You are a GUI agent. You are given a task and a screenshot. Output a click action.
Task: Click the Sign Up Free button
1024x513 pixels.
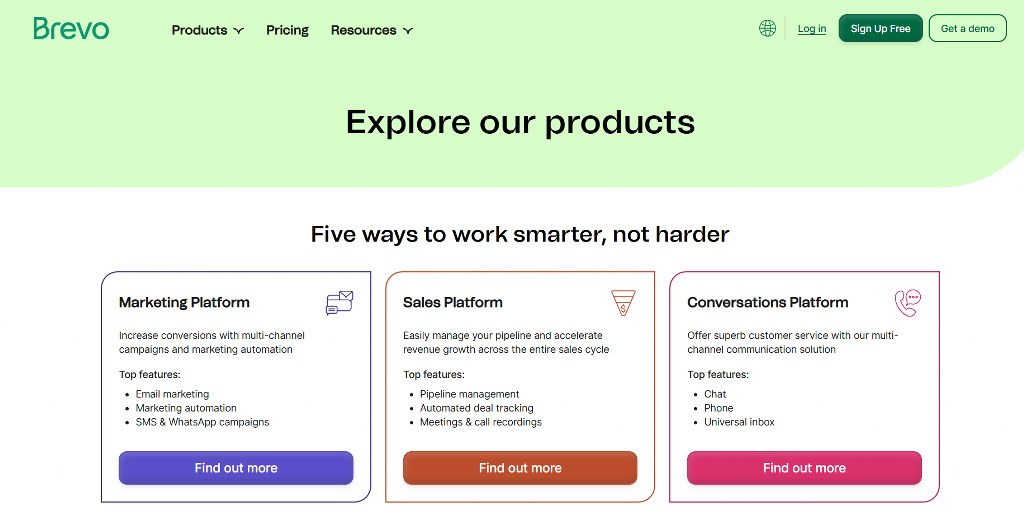[880, 28]
